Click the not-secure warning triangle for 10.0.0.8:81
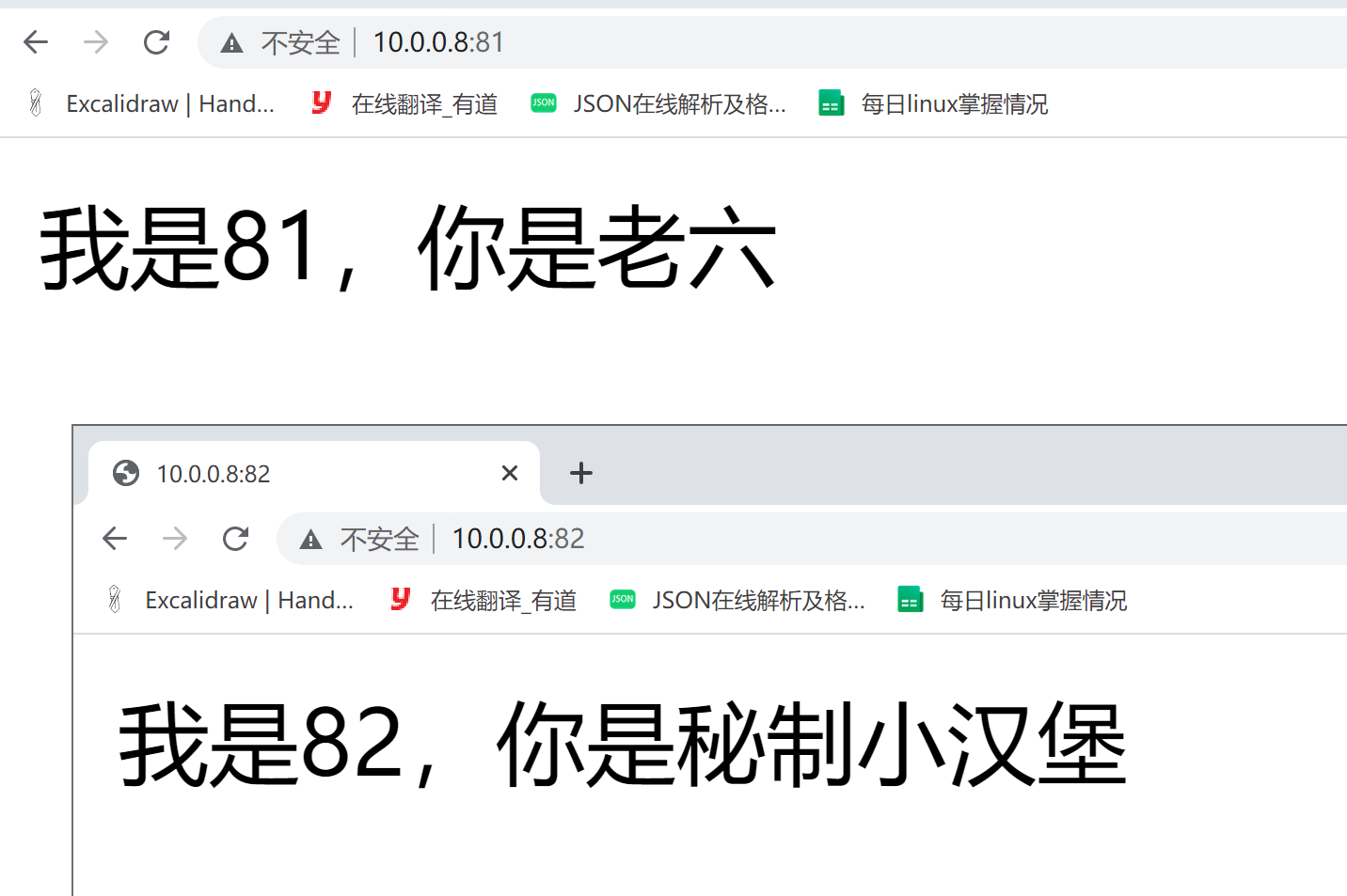Viewport: 1347px width, 896px height. tap(231, 43)
